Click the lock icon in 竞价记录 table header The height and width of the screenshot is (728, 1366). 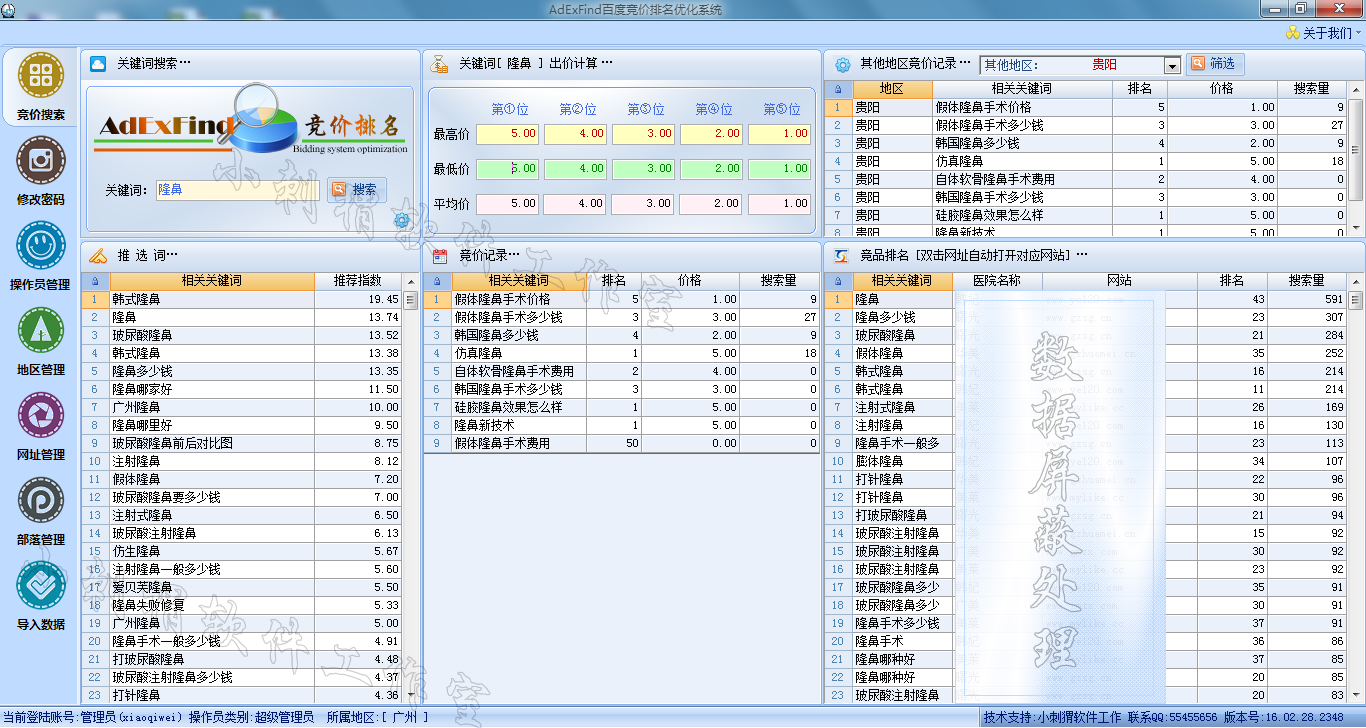437,281
